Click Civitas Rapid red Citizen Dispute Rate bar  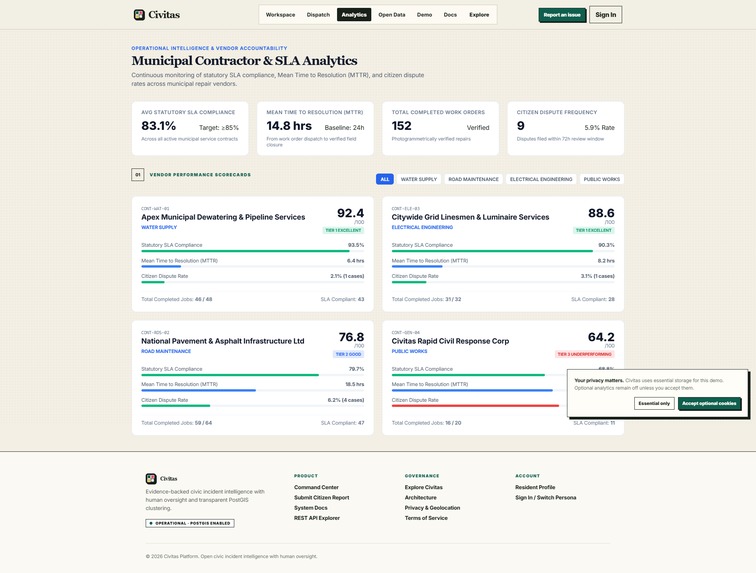click(x=475, y=406)
